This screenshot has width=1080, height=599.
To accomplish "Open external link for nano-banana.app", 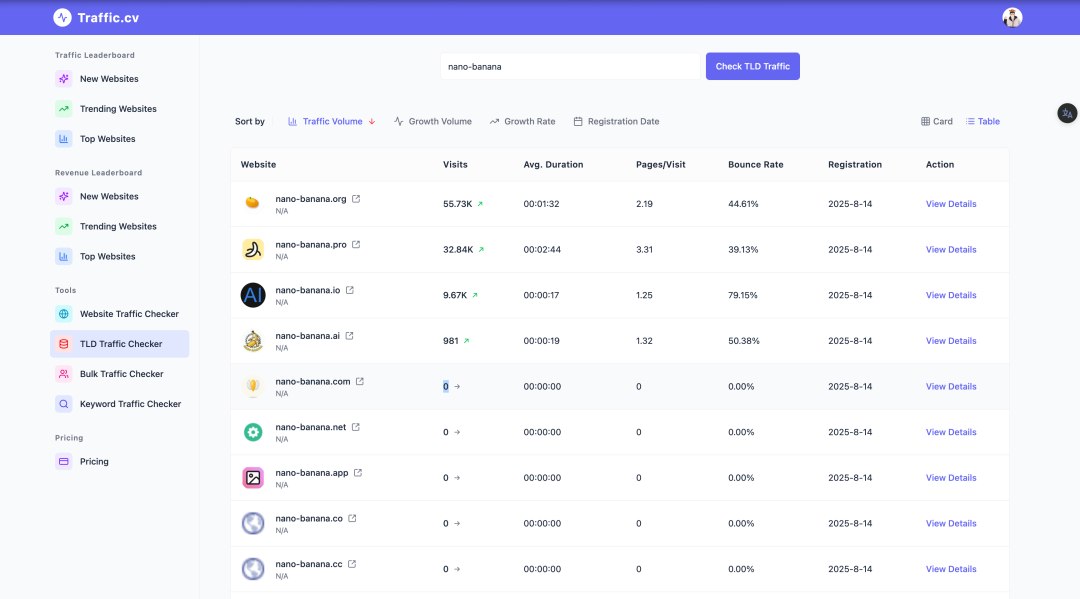I will 357,473.
